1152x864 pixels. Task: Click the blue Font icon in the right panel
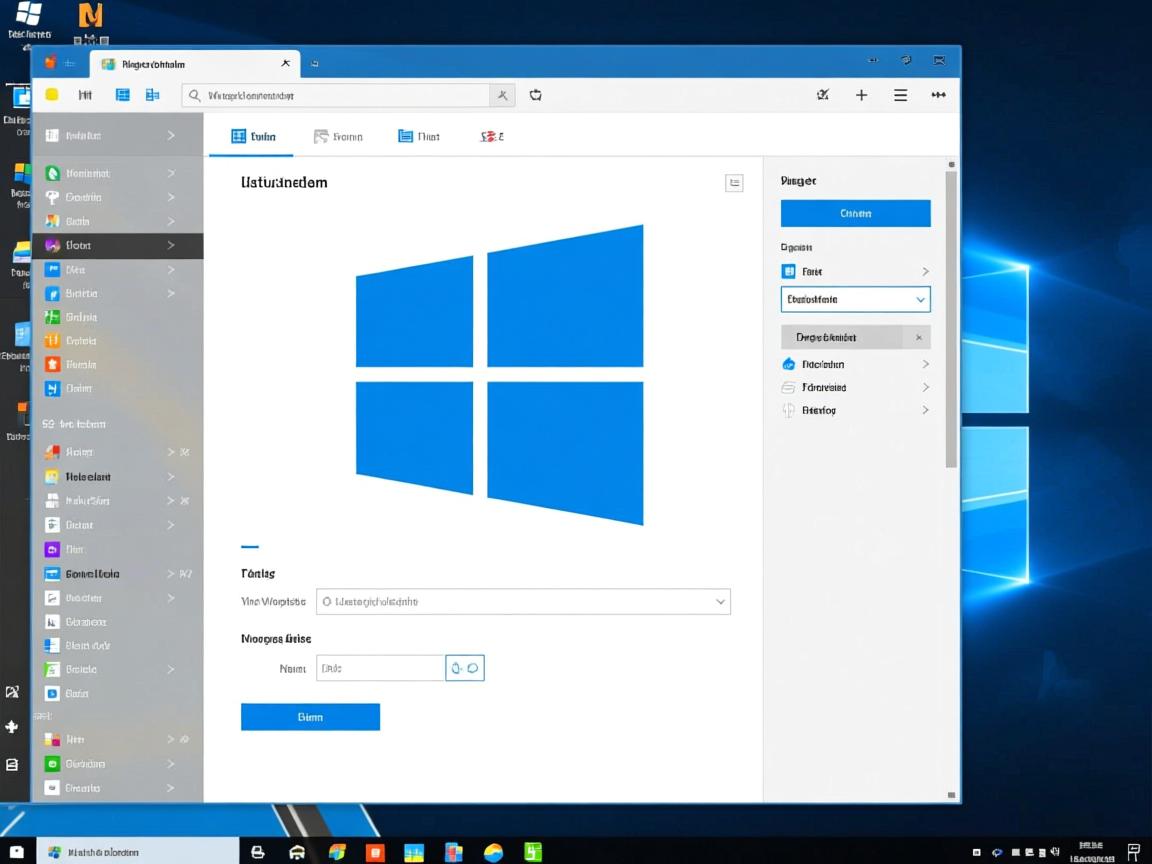(x=789, y=271)
